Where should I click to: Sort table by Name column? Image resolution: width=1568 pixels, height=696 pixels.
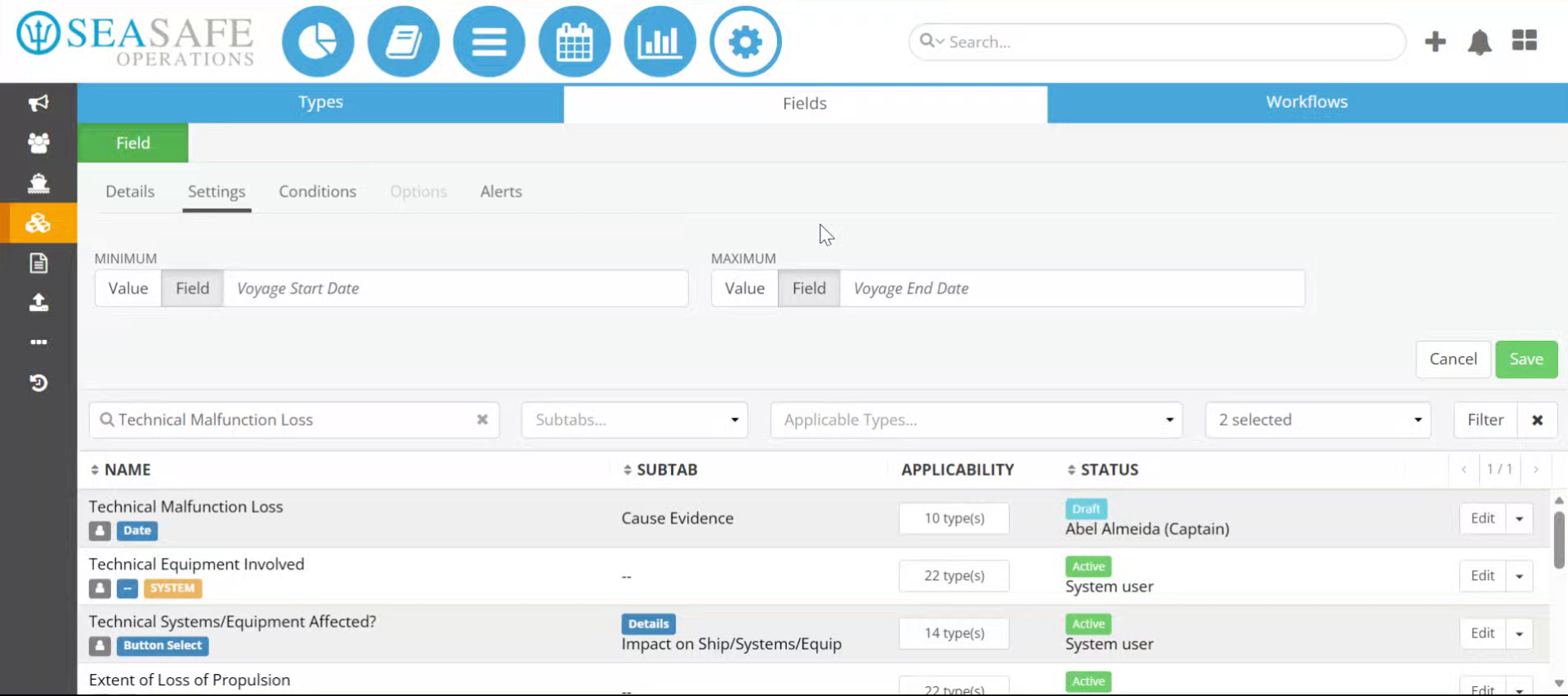click(120, 470)
